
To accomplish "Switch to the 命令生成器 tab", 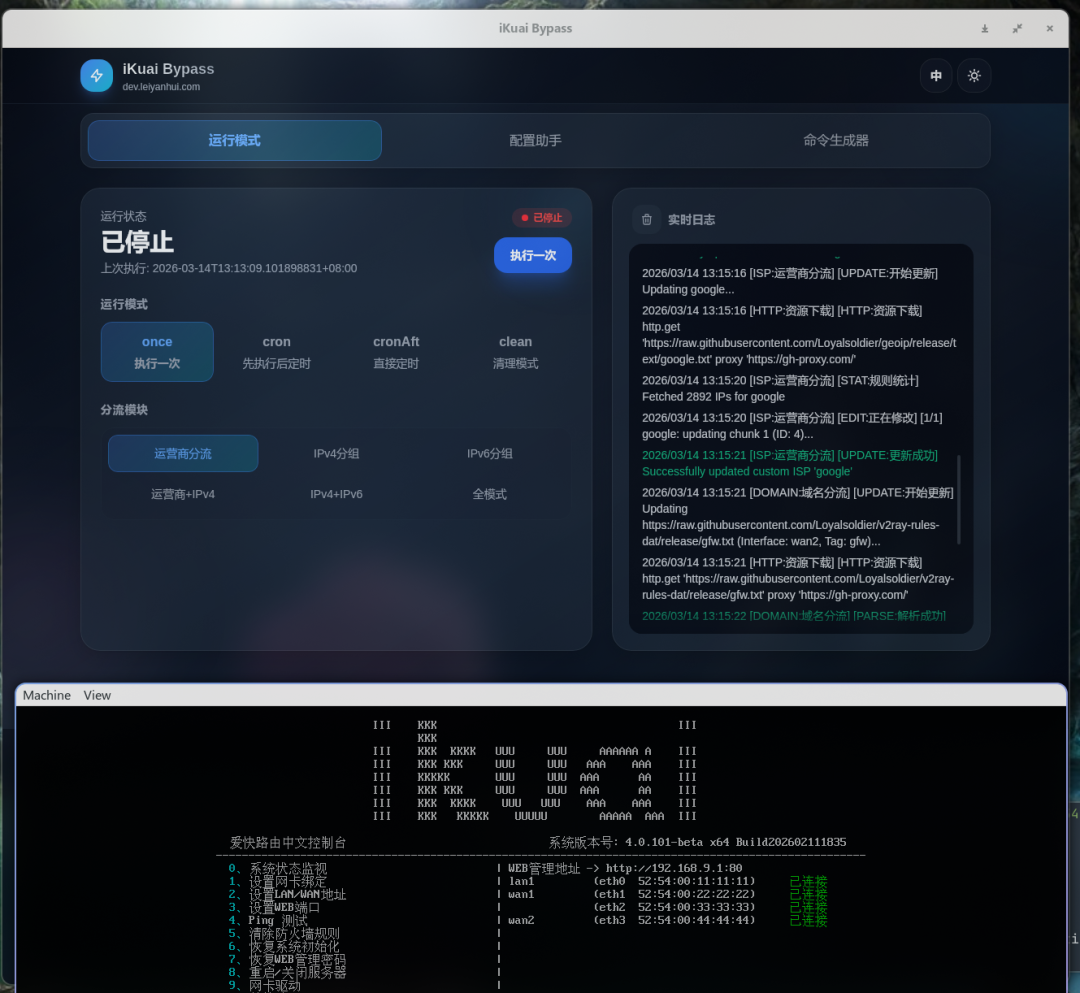I will coord(835,140).
